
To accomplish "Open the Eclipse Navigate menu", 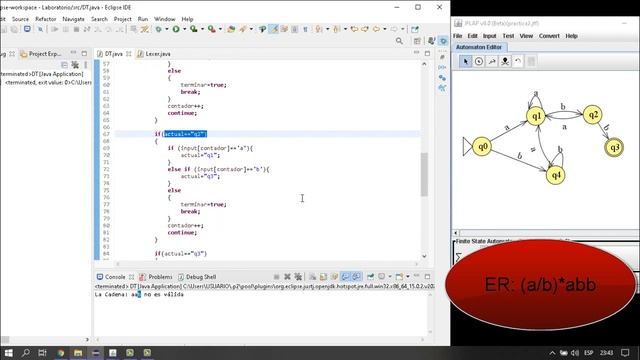I will point(73,19).
